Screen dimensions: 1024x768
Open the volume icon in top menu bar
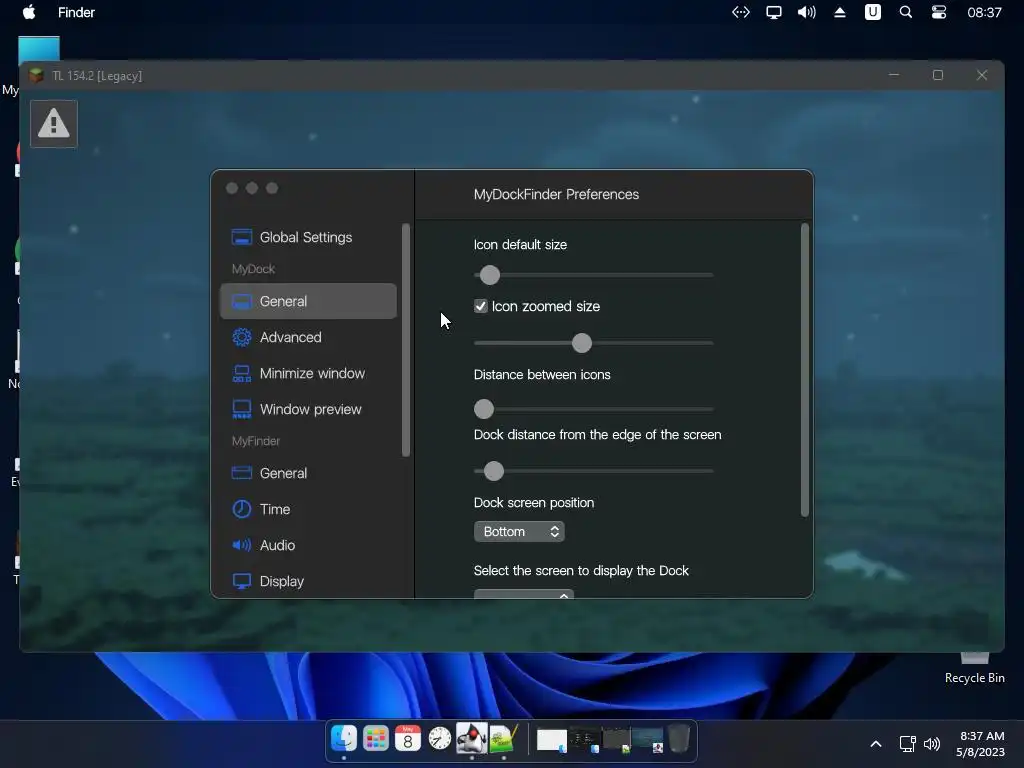807,12
